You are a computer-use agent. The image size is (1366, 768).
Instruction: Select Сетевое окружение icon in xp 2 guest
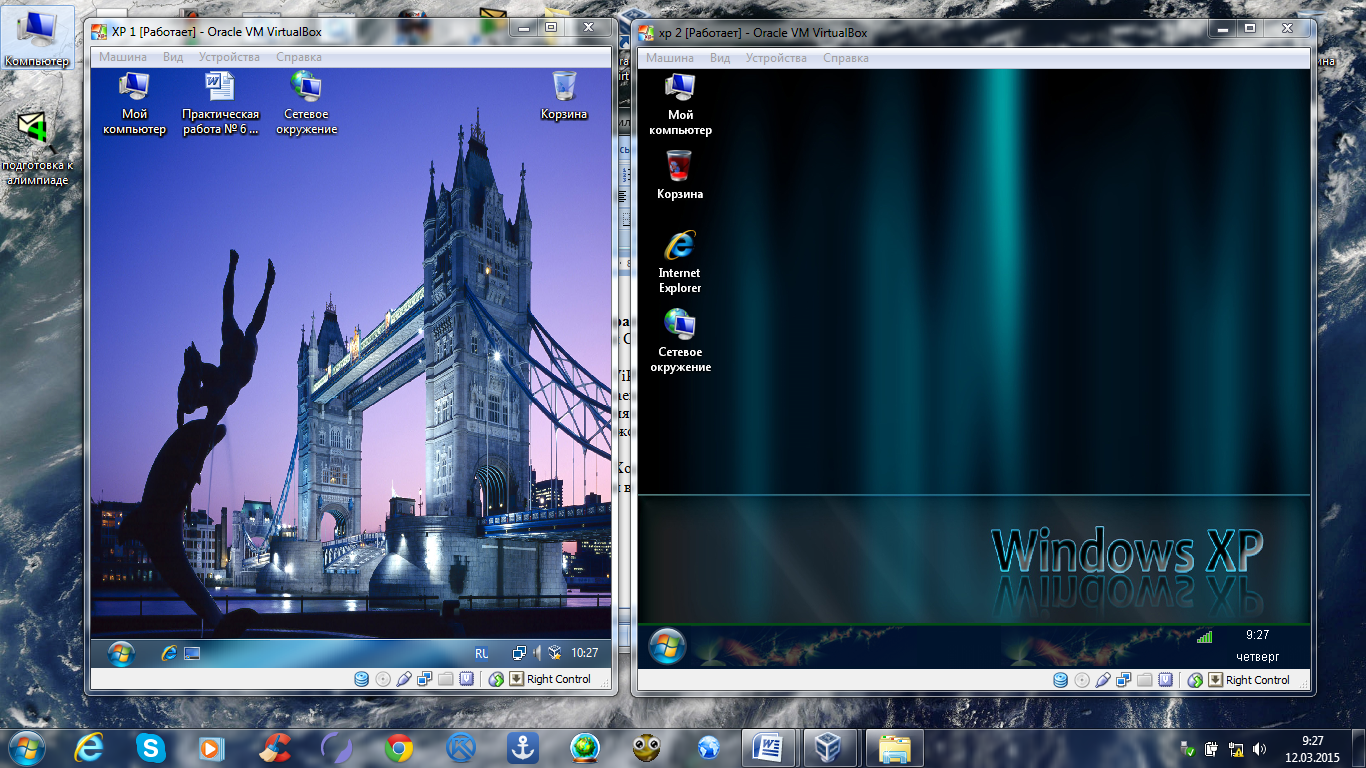coord(681,340)
